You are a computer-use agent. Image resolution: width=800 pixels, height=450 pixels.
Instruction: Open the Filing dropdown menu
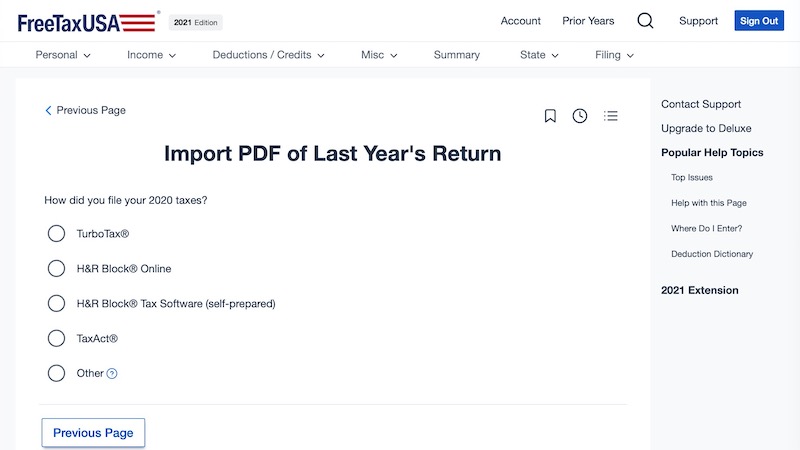coord(614,55)
